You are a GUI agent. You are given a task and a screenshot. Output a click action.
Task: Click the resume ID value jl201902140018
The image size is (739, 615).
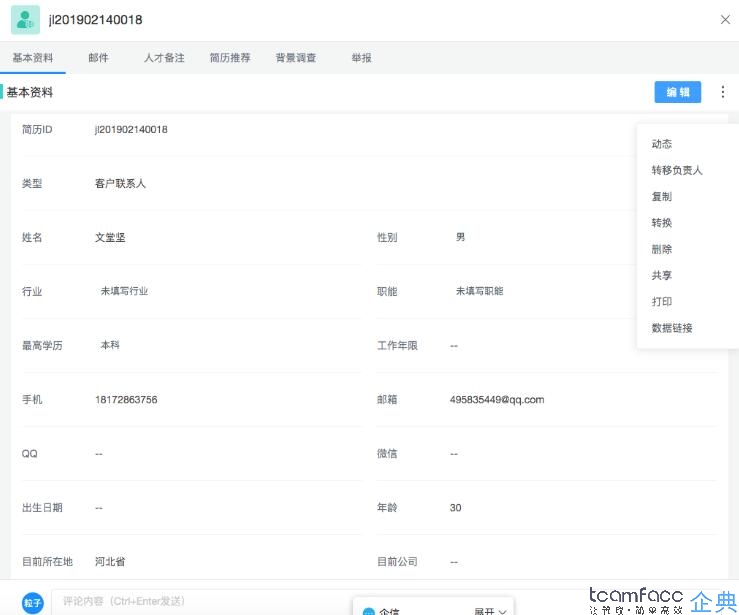pyautogui.click(x=131, y=130)
